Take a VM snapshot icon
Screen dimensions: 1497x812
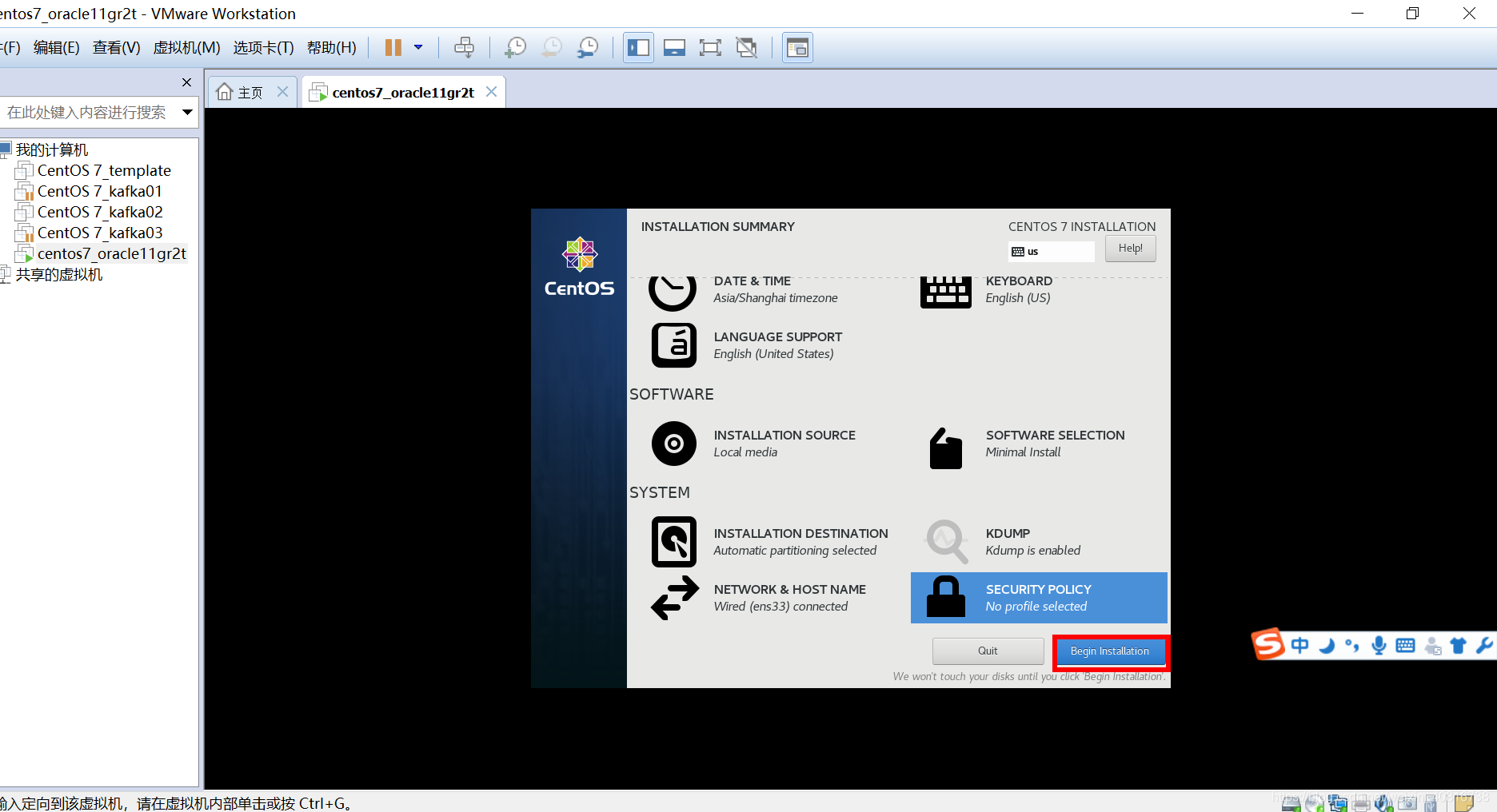click(x=515, y=48)
